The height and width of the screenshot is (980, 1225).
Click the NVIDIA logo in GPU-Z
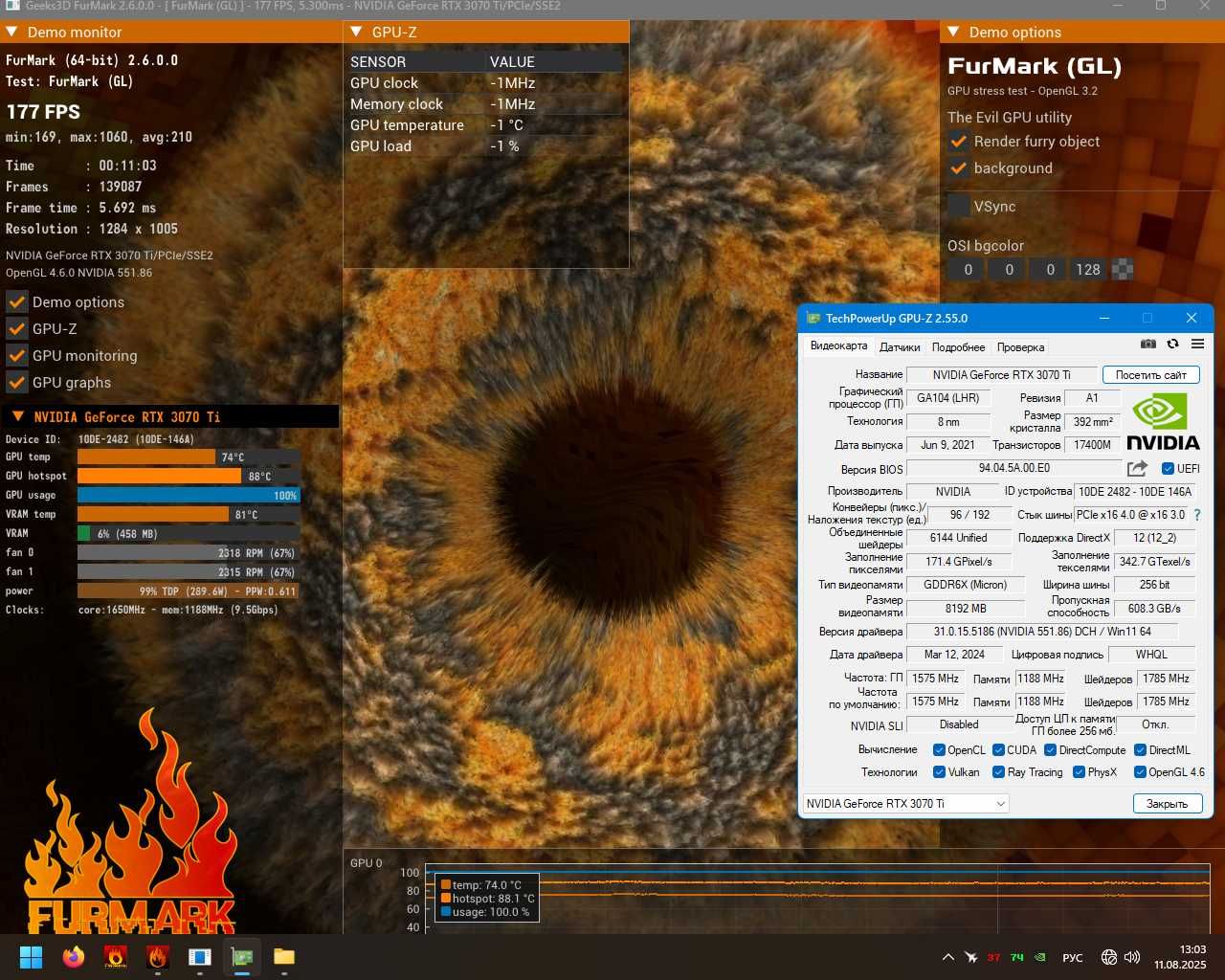coord(1162,421)
